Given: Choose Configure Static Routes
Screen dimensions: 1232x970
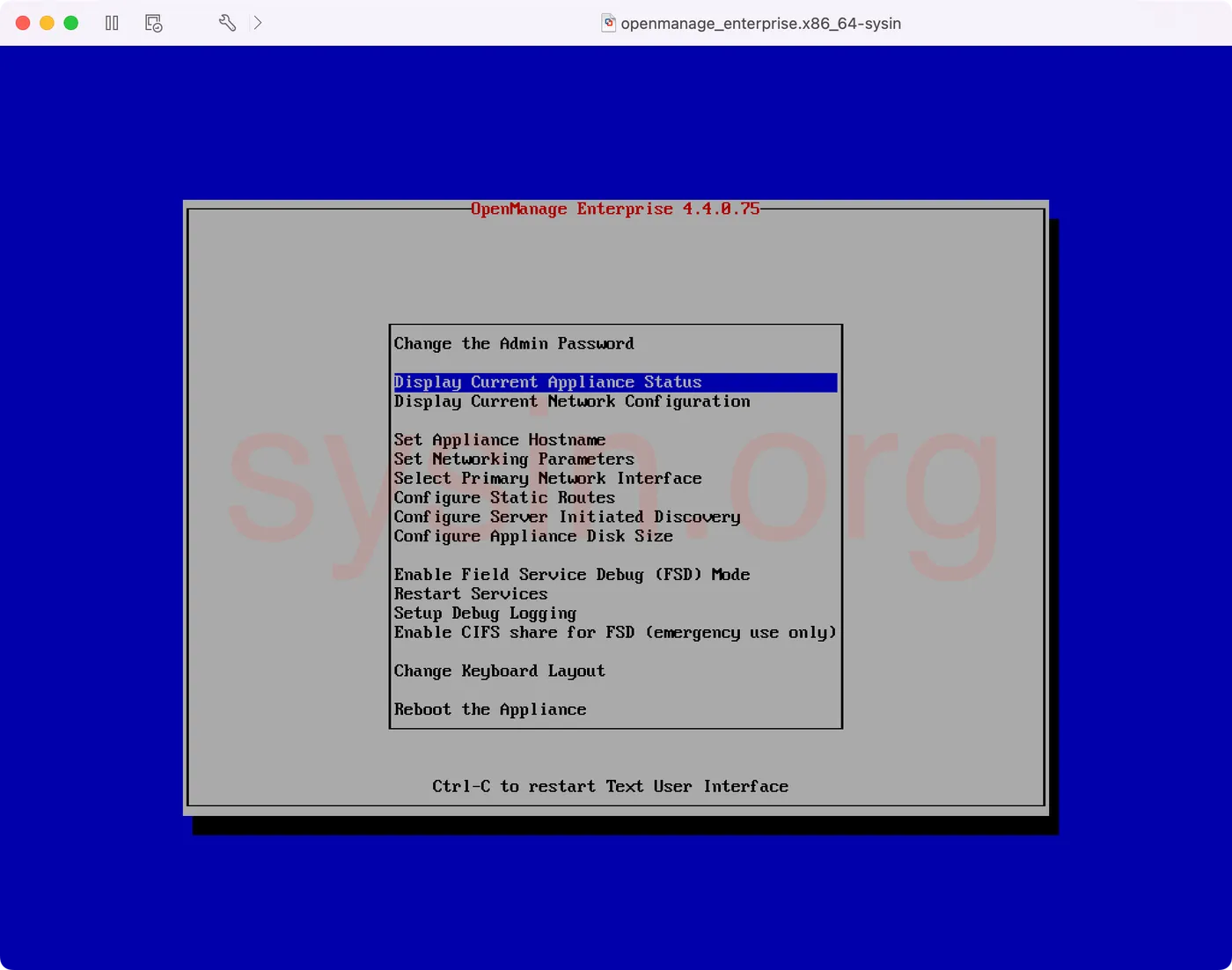Looking at the screenshot, I should (504, 498).
